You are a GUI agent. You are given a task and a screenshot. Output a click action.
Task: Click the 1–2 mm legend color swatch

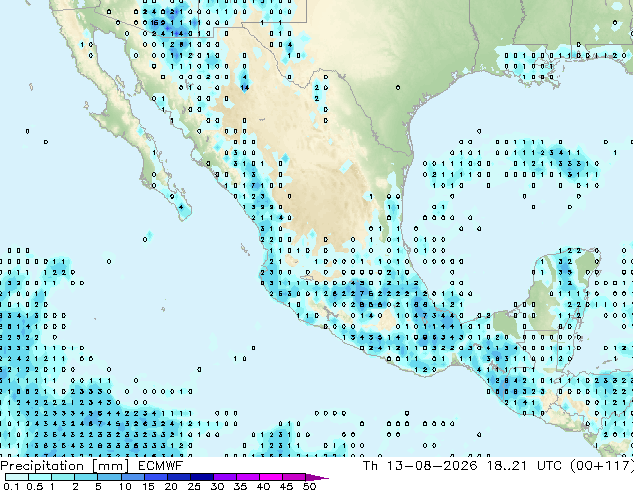63,477
